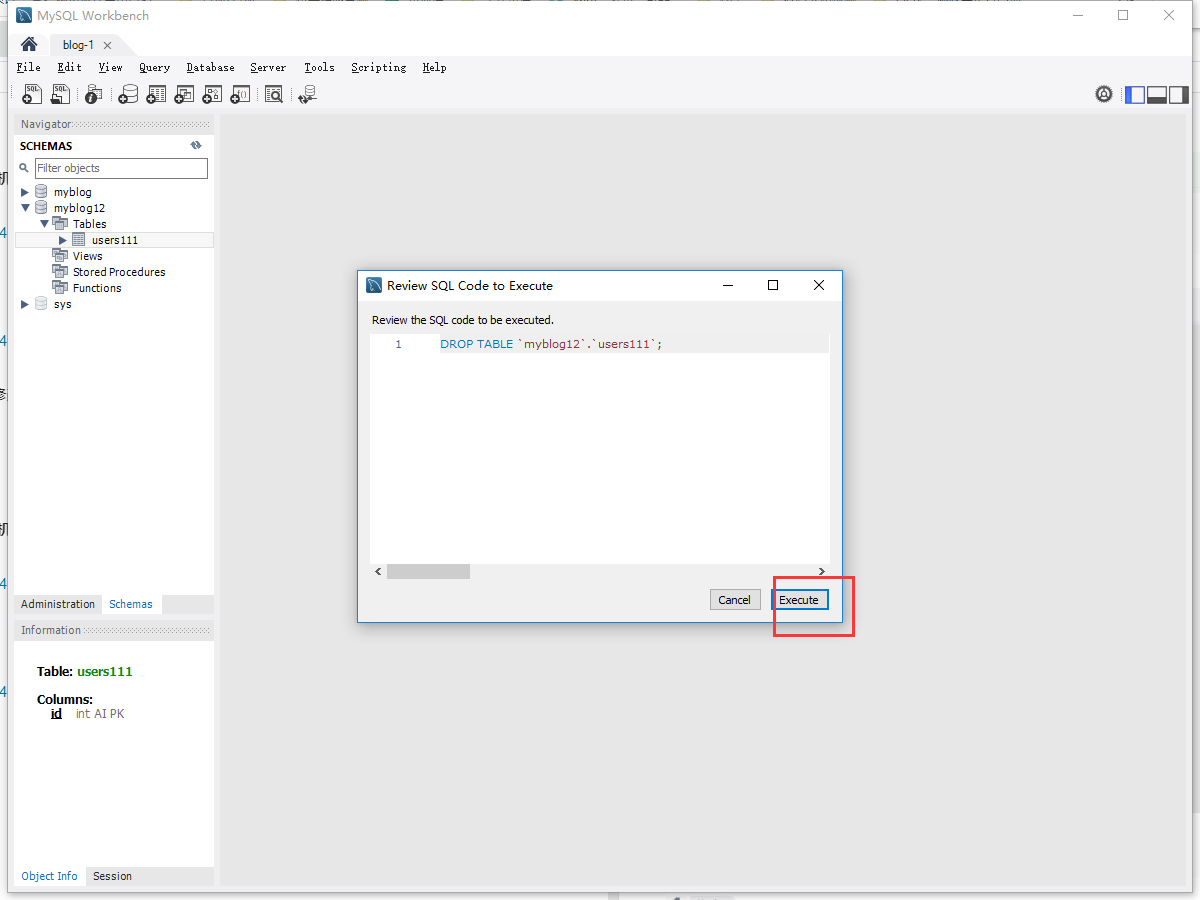Image resolution: width=1200 pixels, height=900 pixels.
Task: Click the dialog horizontal scrollbar thumb
Action: point(428,571)
